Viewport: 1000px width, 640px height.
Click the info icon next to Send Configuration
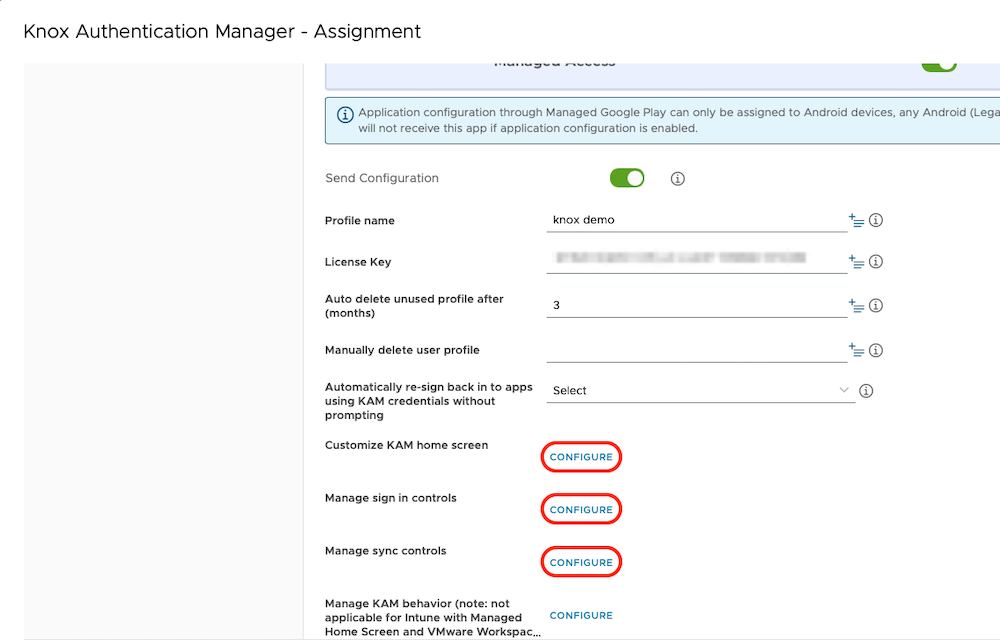click(x=677, y=179)
